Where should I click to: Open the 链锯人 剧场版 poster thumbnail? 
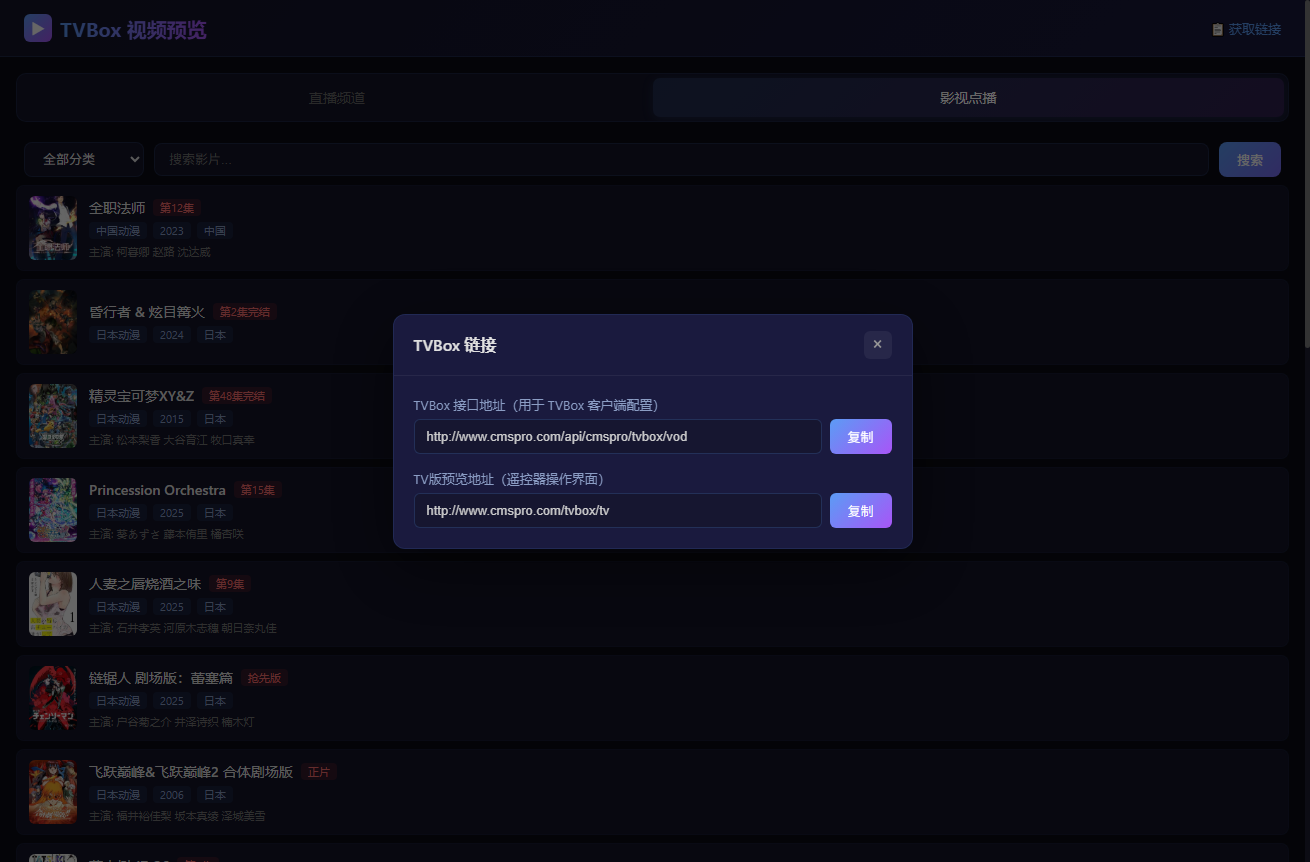(53, 698)
